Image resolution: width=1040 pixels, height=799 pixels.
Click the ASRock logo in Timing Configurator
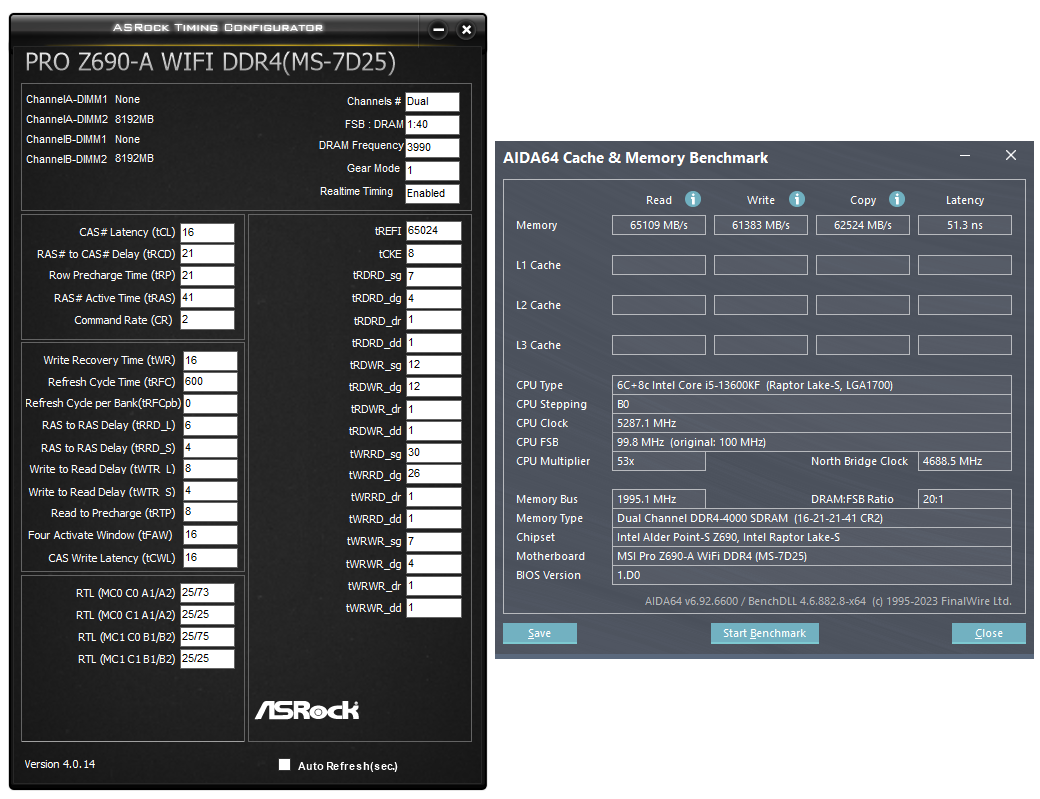(307, 710)
